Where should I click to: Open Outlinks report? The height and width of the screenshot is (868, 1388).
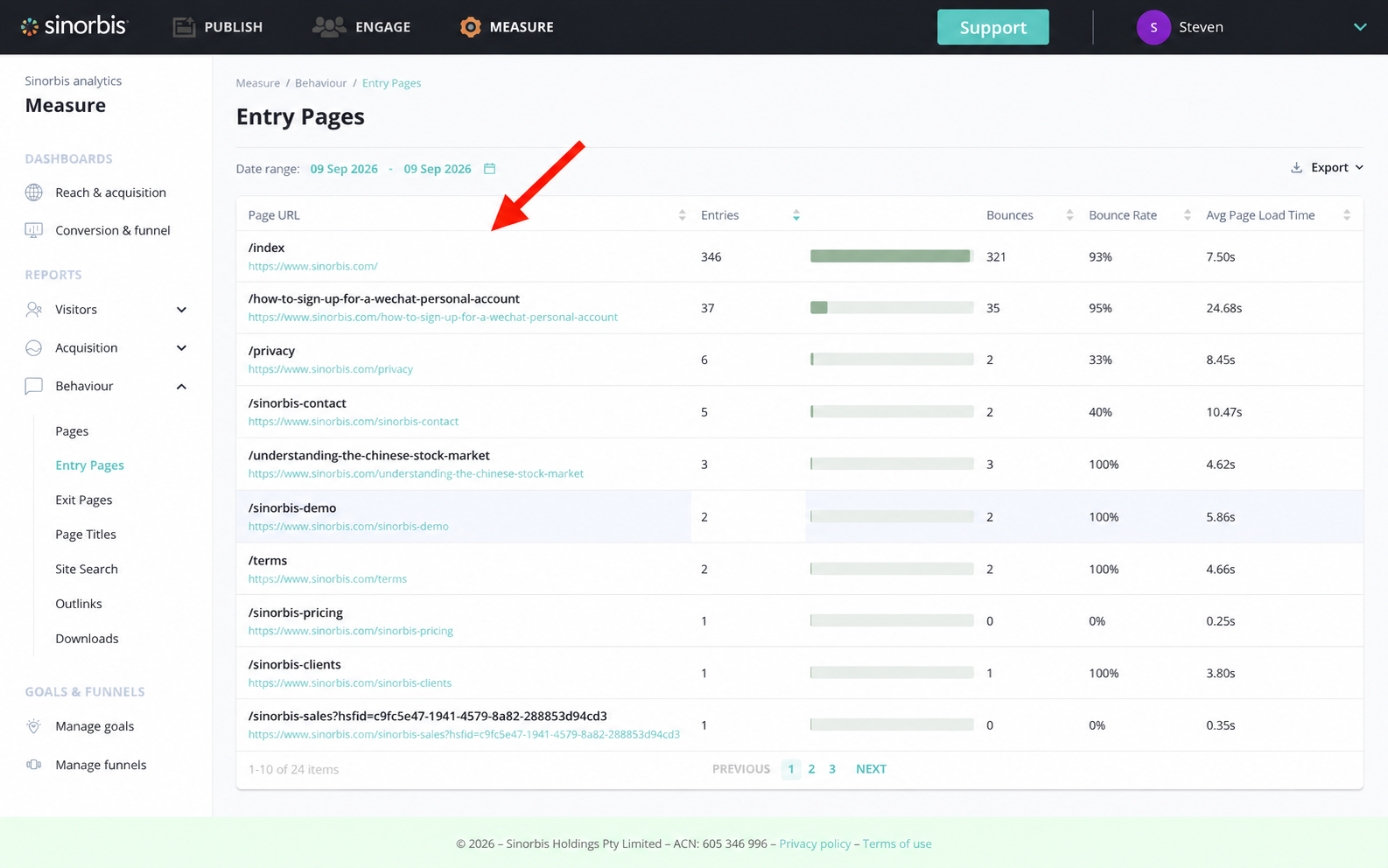[x=79, y=604]
